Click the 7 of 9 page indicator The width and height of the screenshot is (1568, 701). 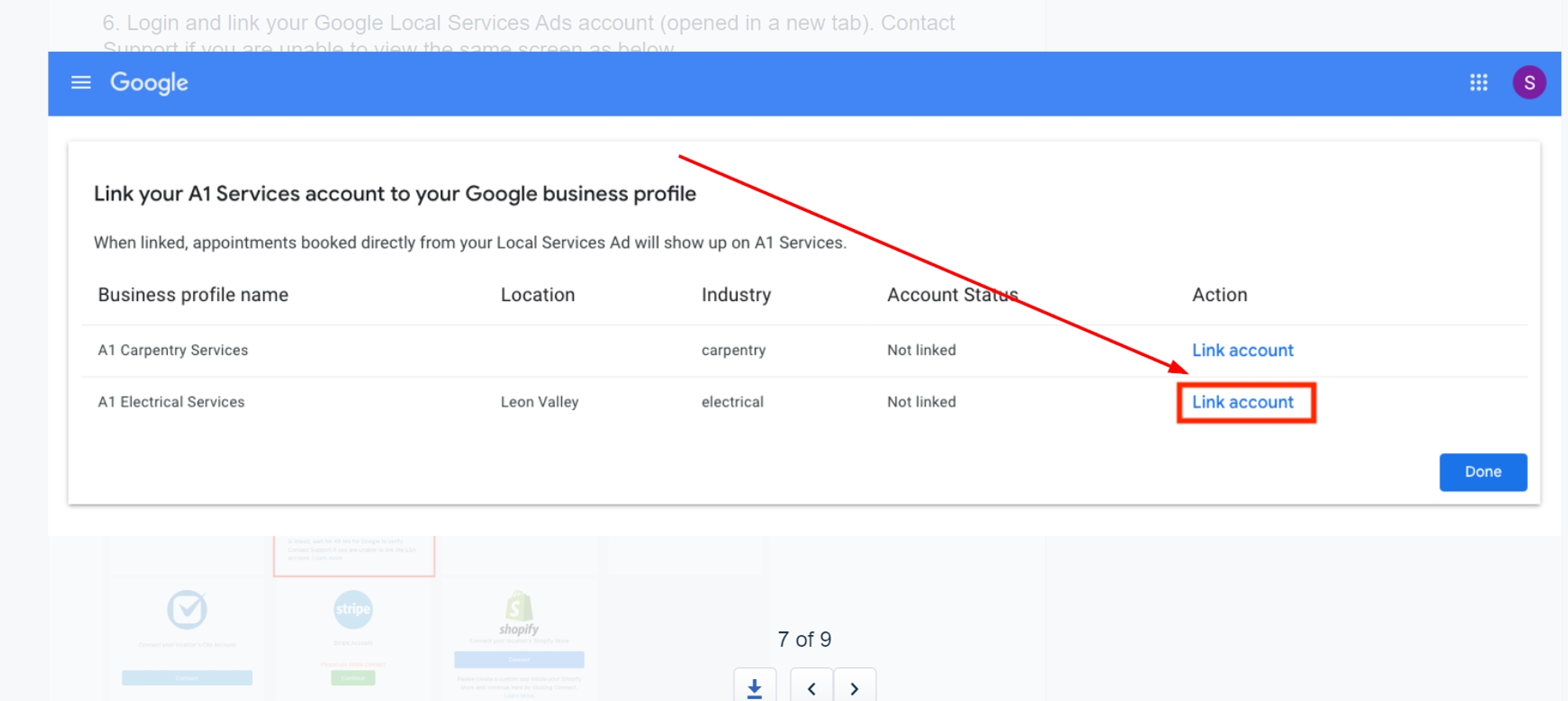(804, 640)
